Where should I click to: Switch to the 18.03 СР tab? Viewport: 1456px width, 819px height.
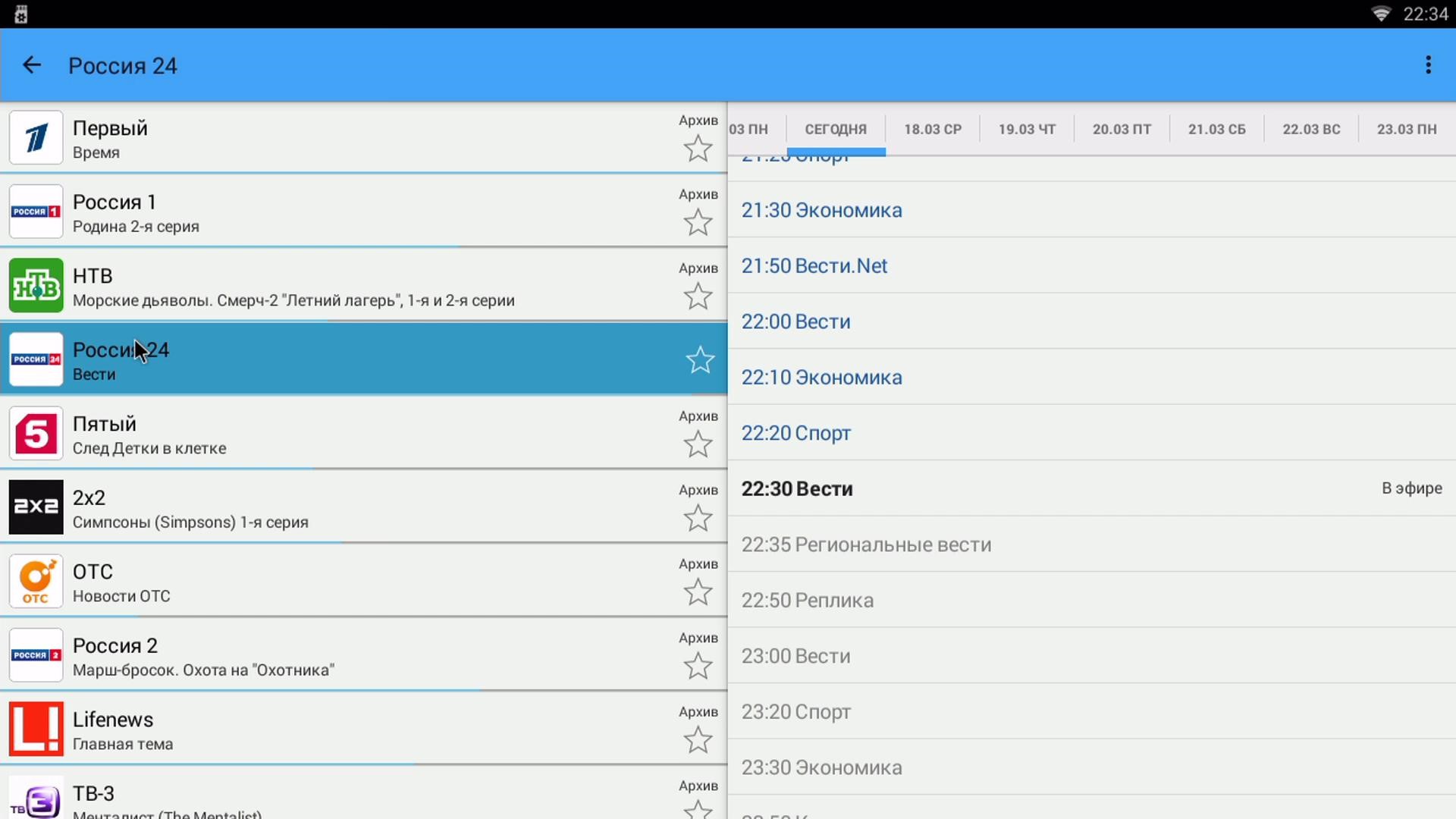pos(933,130)
